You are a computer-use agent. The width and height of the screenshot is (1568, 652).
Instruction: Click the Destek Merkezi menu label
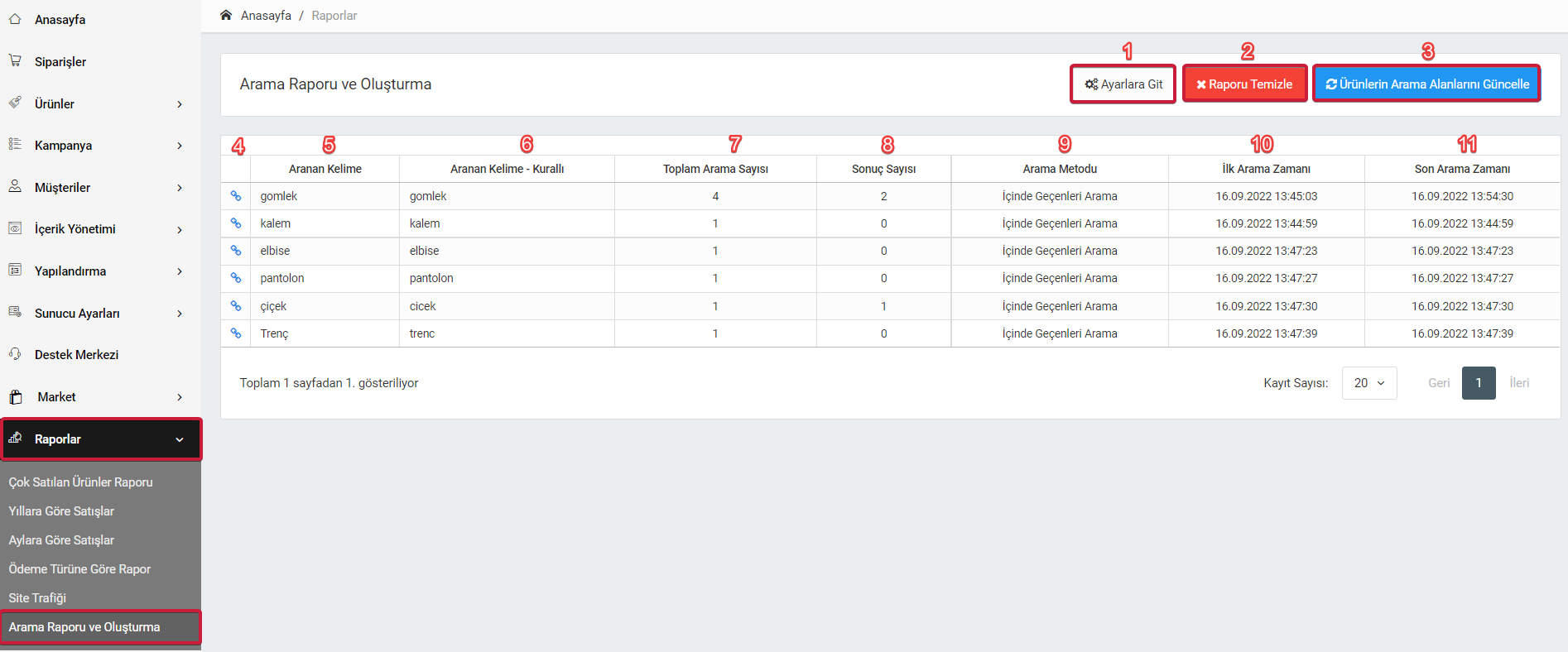click(76, 354)
